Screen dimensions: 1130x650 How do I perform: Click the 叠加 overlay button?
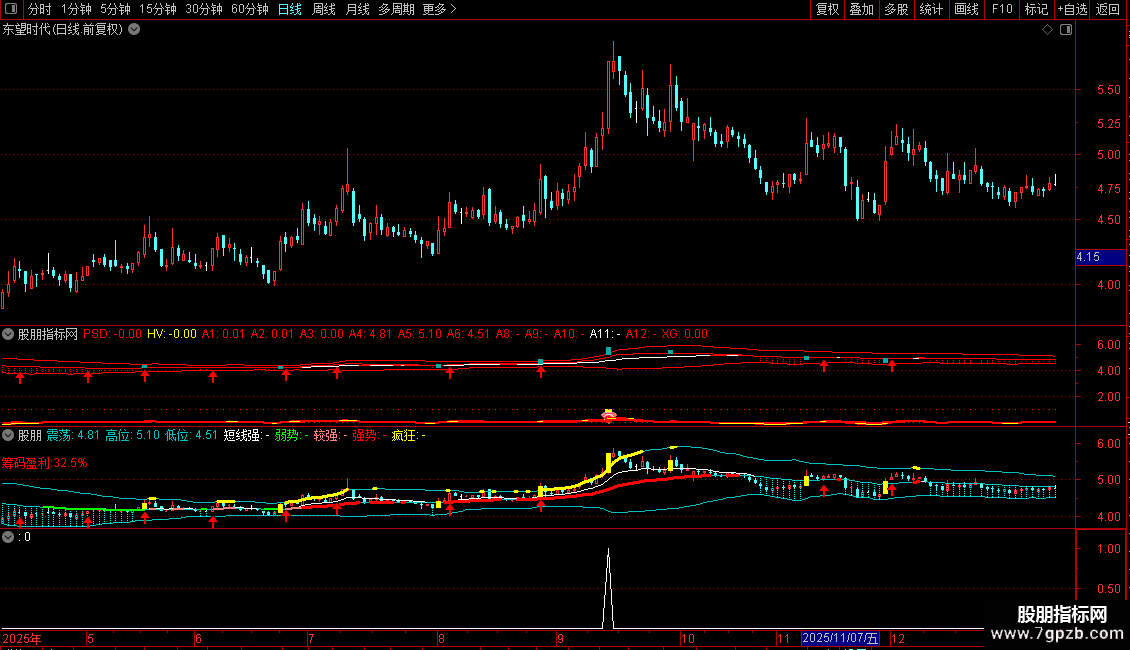click(862, 9)
